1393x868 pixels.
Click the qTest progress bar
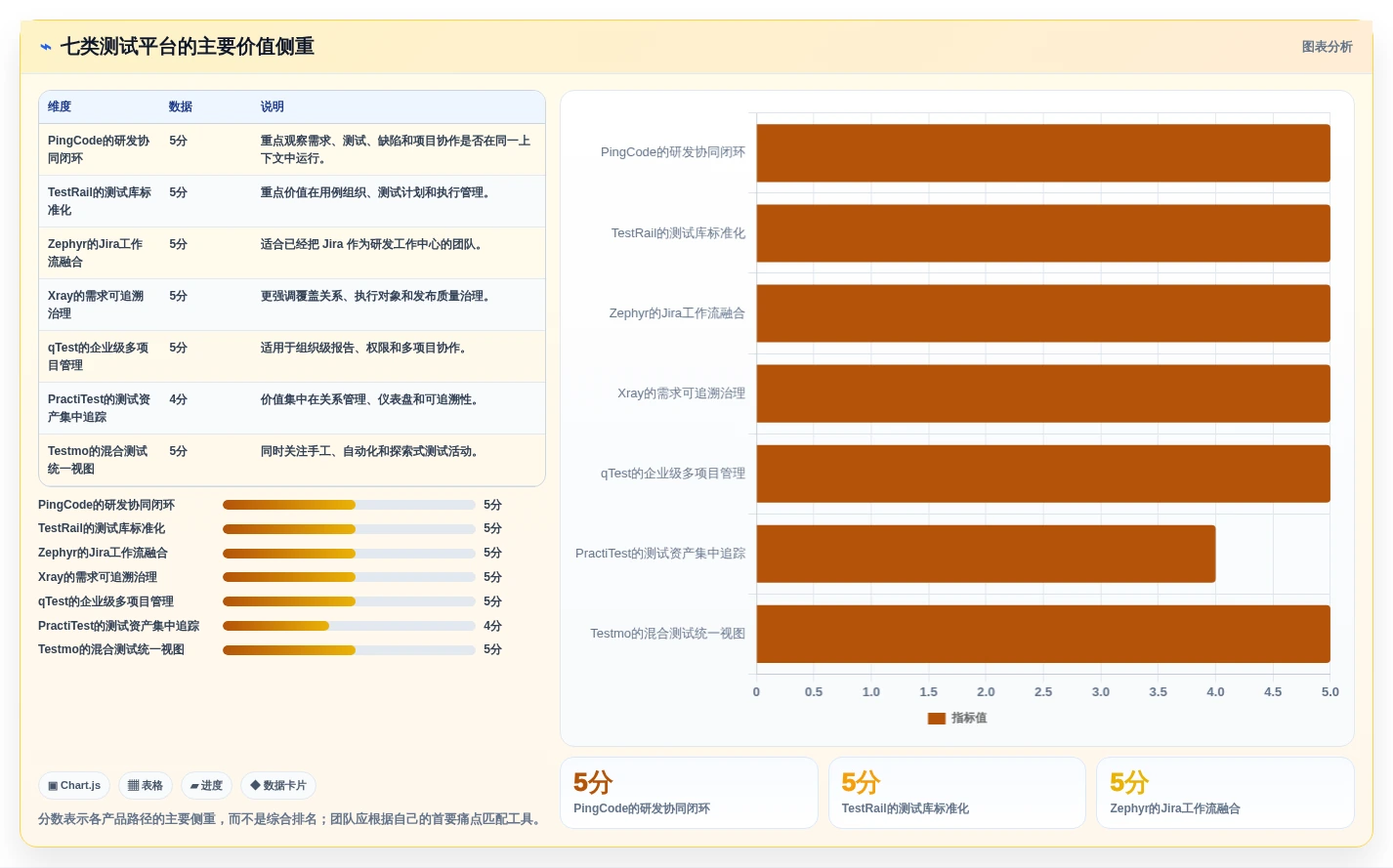pos(349,601)
